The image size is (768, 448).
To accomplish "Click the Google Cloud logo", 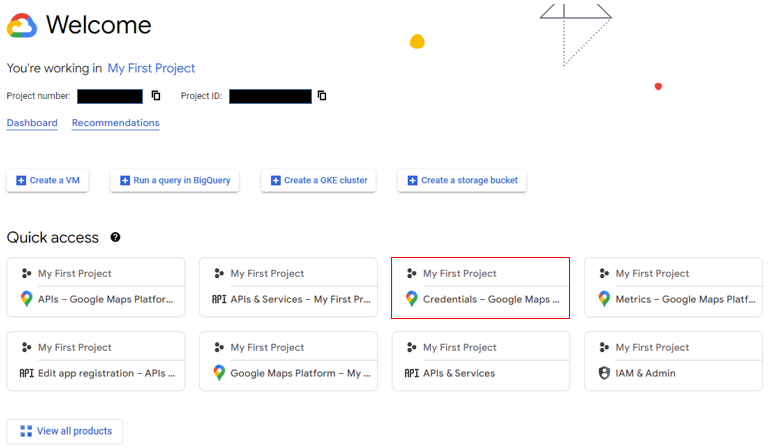I will [x=22, y=25].
